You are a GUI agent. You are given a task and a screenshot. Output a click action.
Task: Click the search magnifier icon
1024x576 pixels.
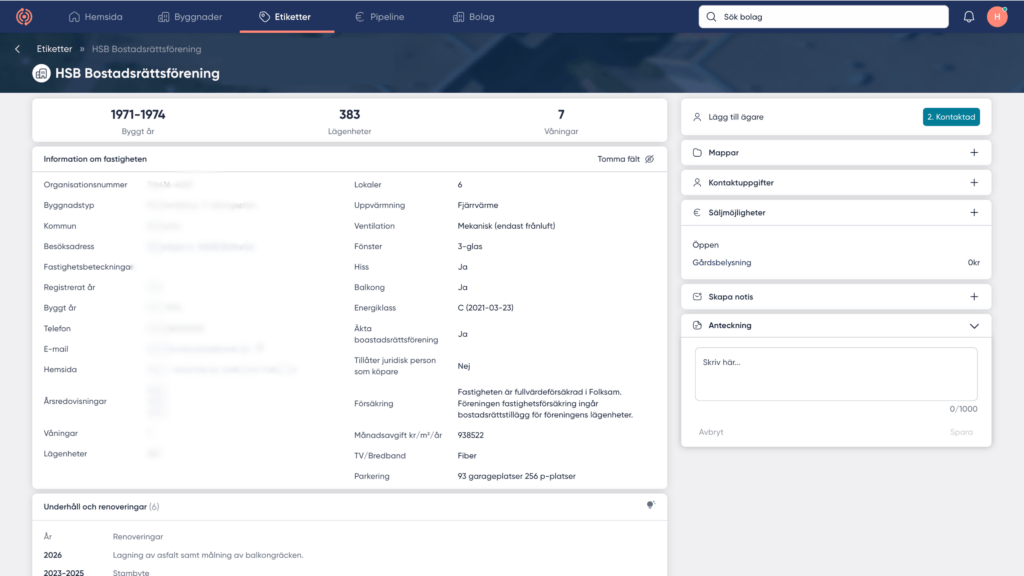(x=711, y=17)
